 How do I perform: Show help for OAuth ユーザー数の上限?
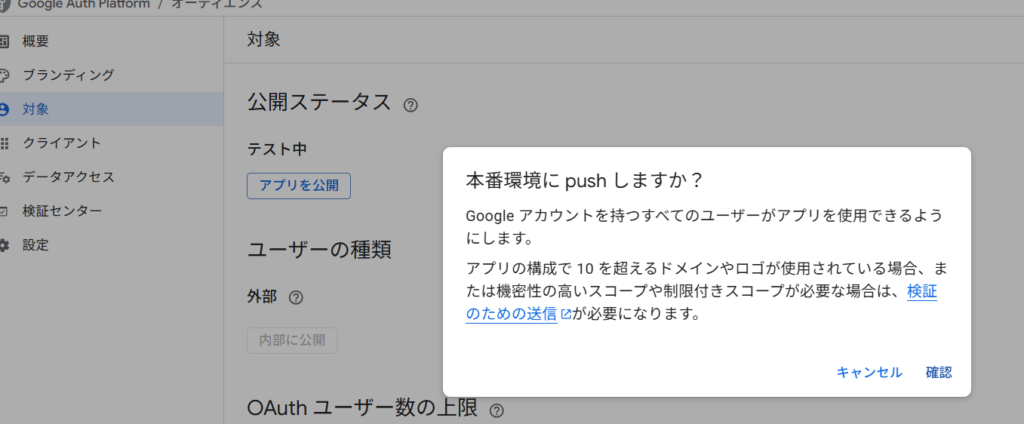[497, 410]
